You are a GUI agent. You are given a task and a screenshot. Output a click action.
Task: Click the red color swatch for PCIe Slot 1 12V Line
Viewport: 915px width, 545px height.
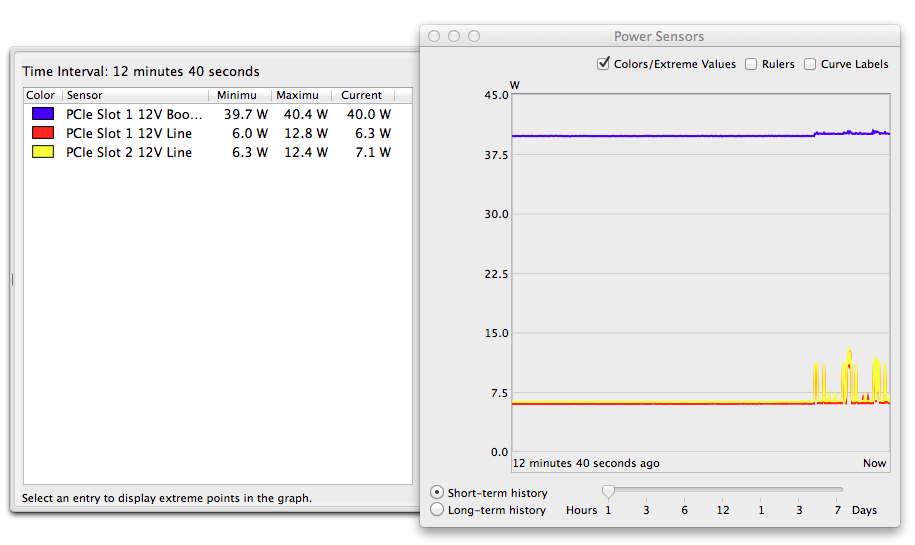[x=43, y=133]
